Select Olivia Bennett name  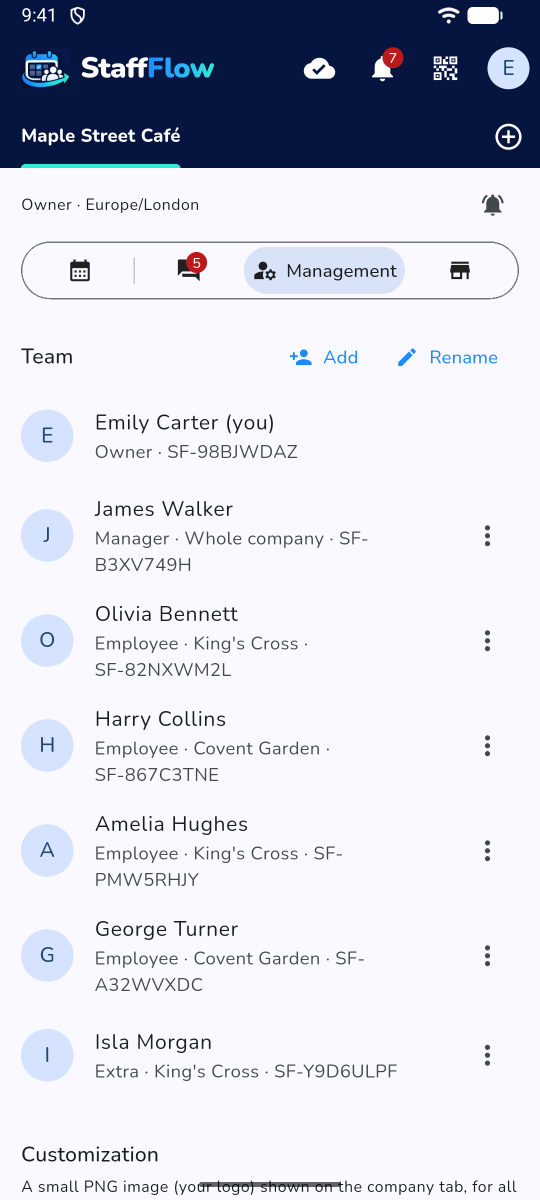167,614
